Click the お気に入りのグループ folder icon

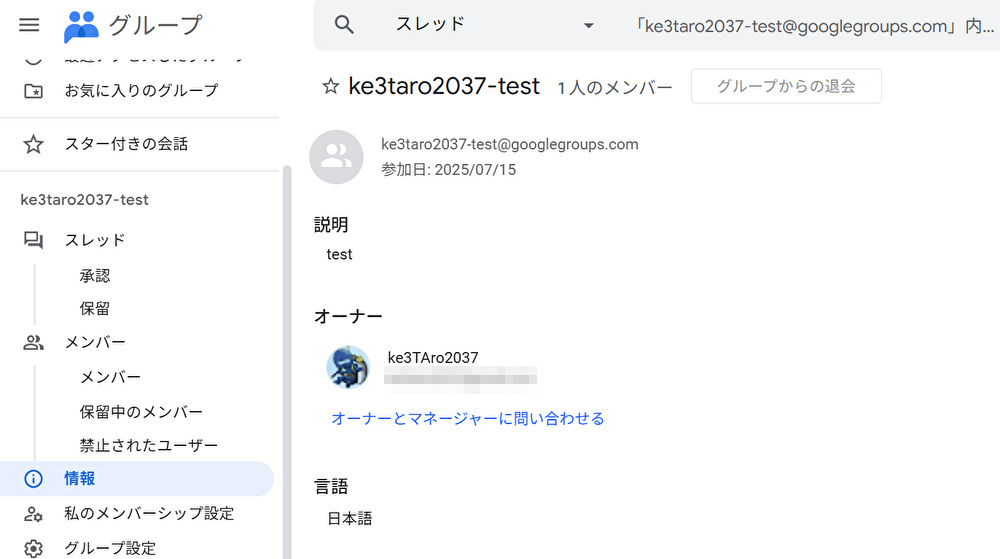(x=33, y=91)
